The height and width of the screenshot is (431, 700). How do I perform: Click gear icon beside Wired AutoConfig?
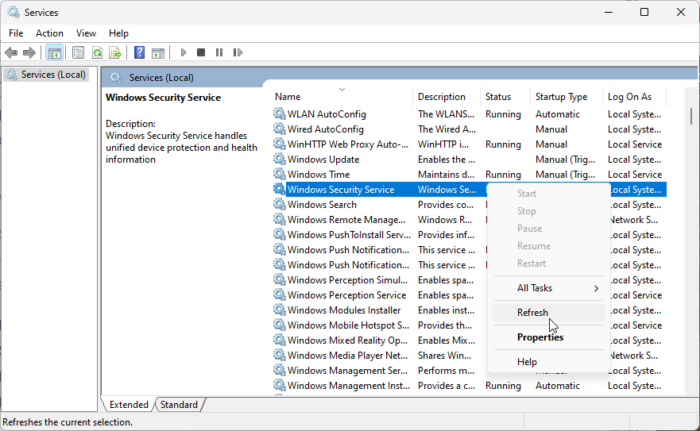pyautogui.click(x=279, y=129)
